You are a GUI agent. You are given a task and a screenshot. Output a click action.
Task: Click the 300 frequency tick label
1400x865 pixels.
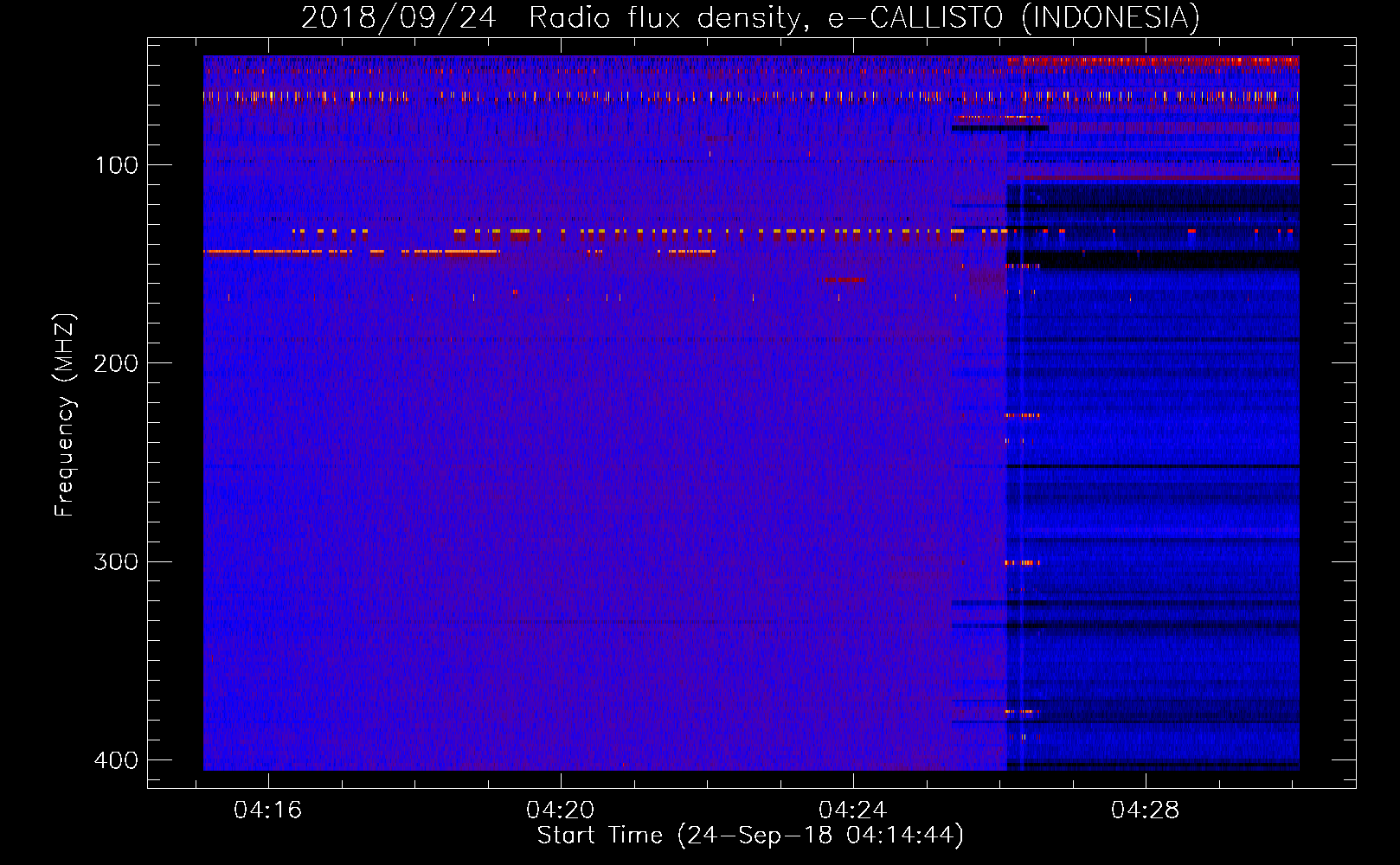click(116, 562)
